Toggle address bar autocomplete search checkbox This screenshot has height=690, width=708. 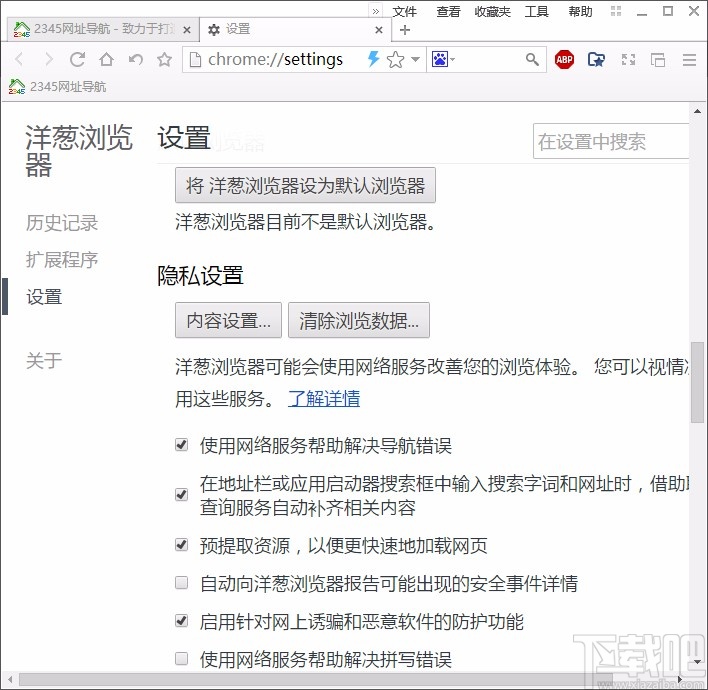(x=182, y=494)
